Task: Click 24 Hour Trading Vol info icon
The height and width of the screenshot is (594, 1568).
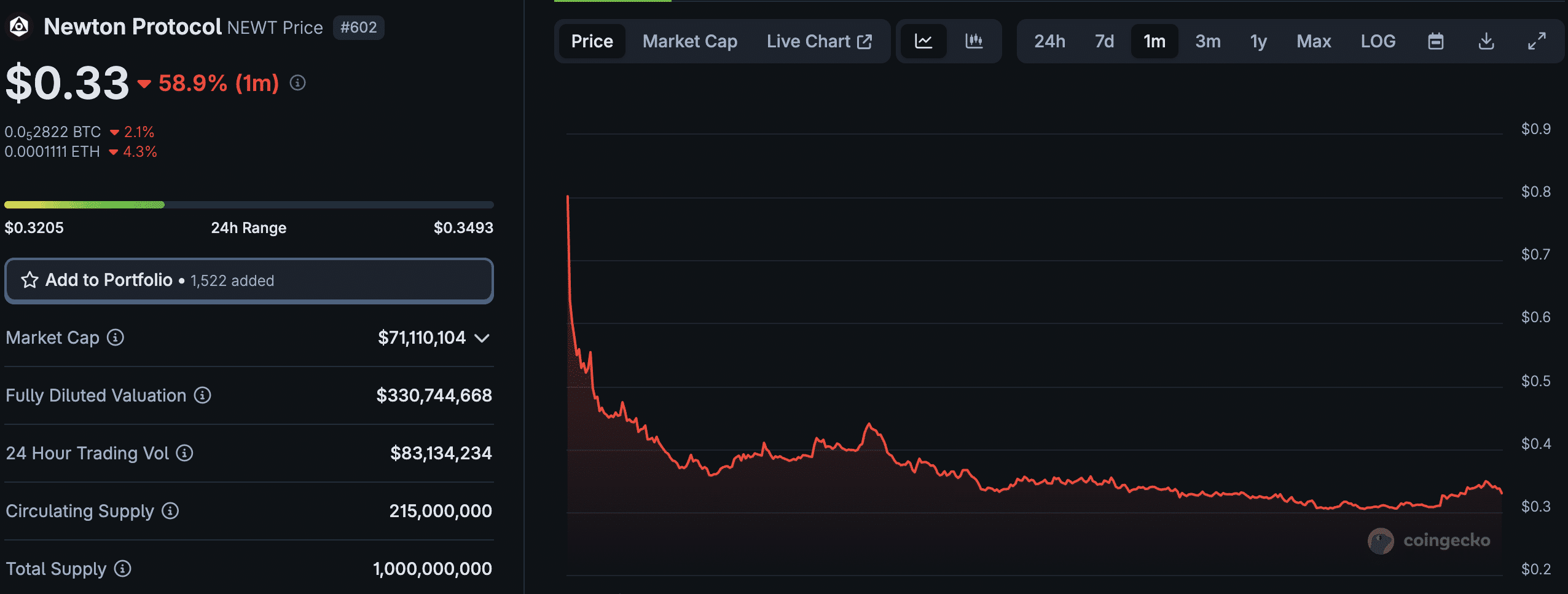Action: [x=184, y=453]
